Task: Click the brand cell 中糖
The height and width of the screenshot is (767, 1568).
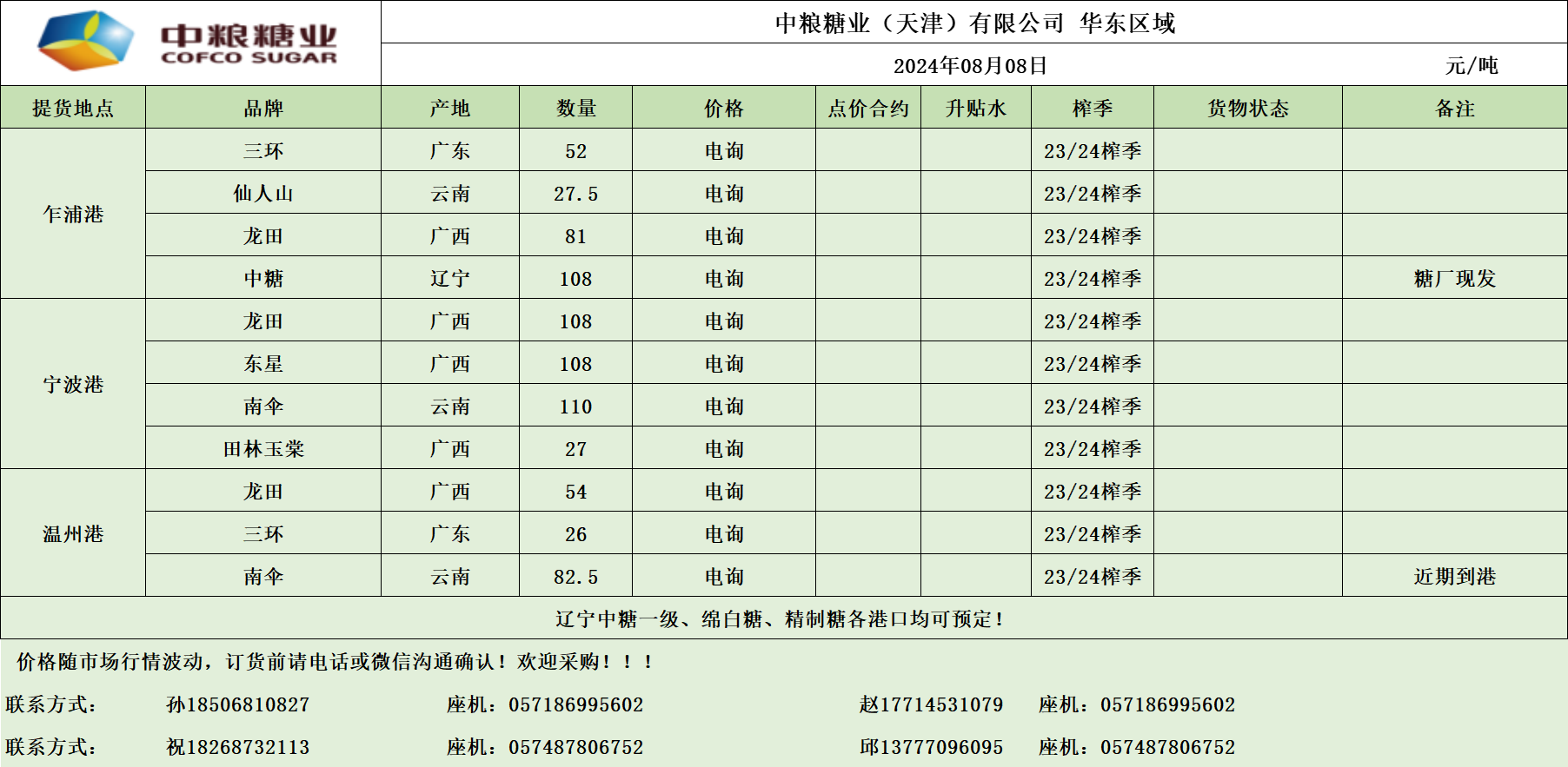Action: [x=263, y=279]
